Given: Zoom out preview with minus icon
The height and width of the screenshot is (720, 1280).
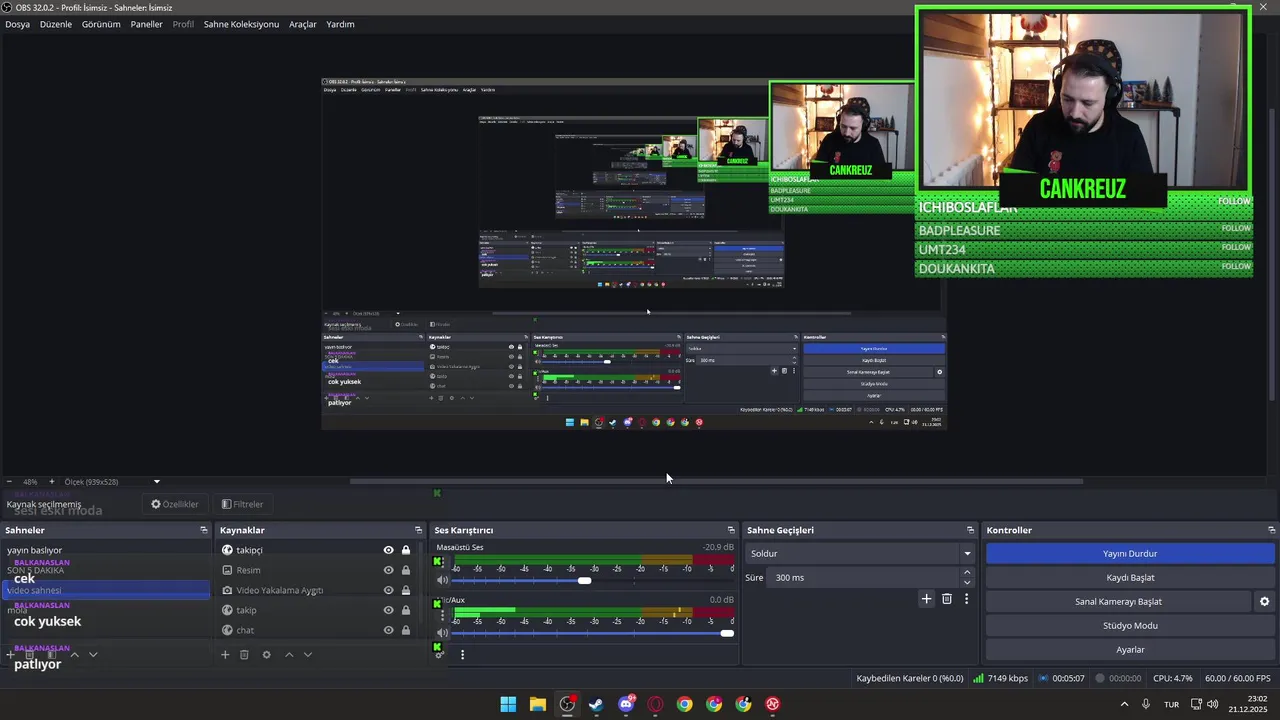Looking at the screenshot, I should pyautogui.click(x=9, y=482).
